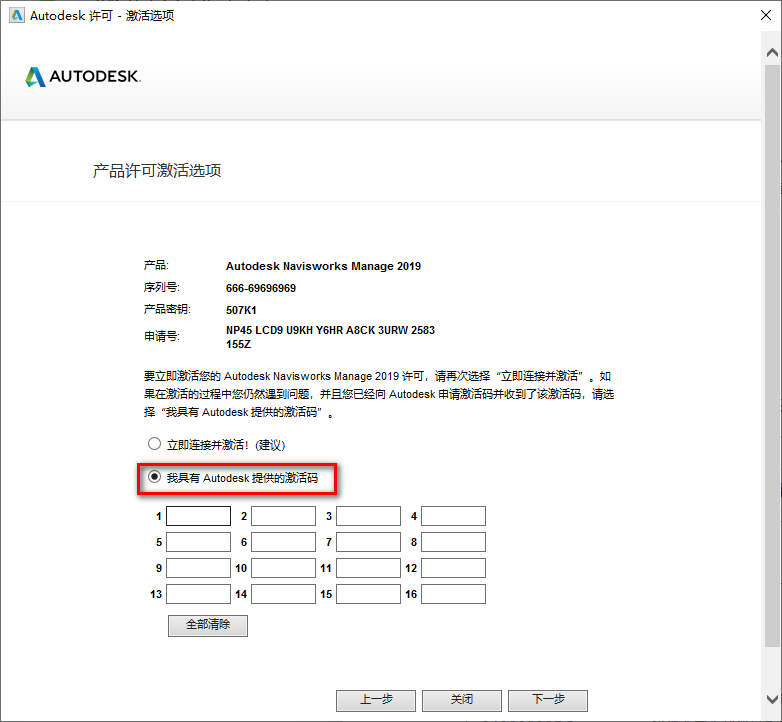Select 我具有 Autodesk 提供的激活码 radio option
Viewport: 782px width, 722px height.
pos(154,478)
